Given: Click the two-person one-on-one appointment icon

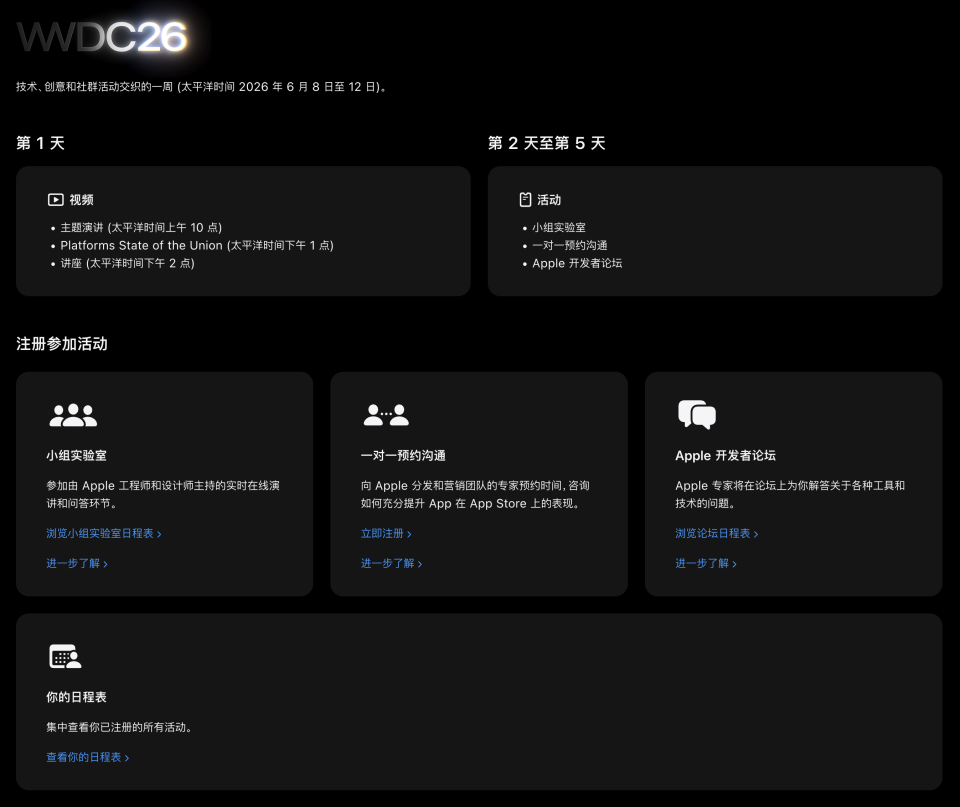Looking at the screenshot, I should [386, 415].
